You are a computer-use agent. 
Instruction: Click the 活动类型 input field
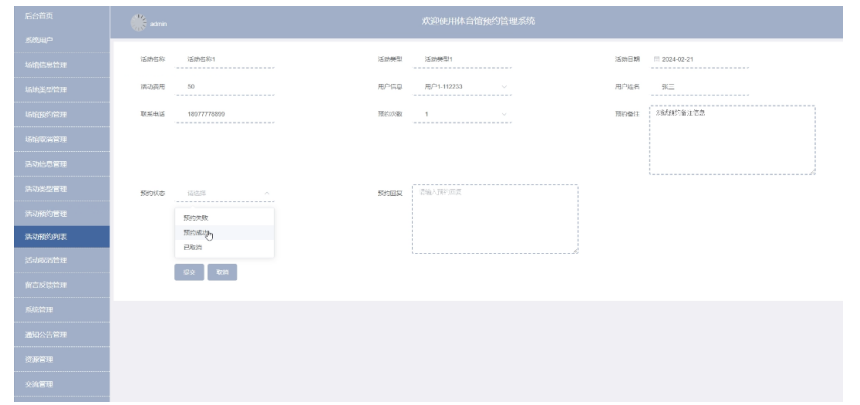point(462,59)
